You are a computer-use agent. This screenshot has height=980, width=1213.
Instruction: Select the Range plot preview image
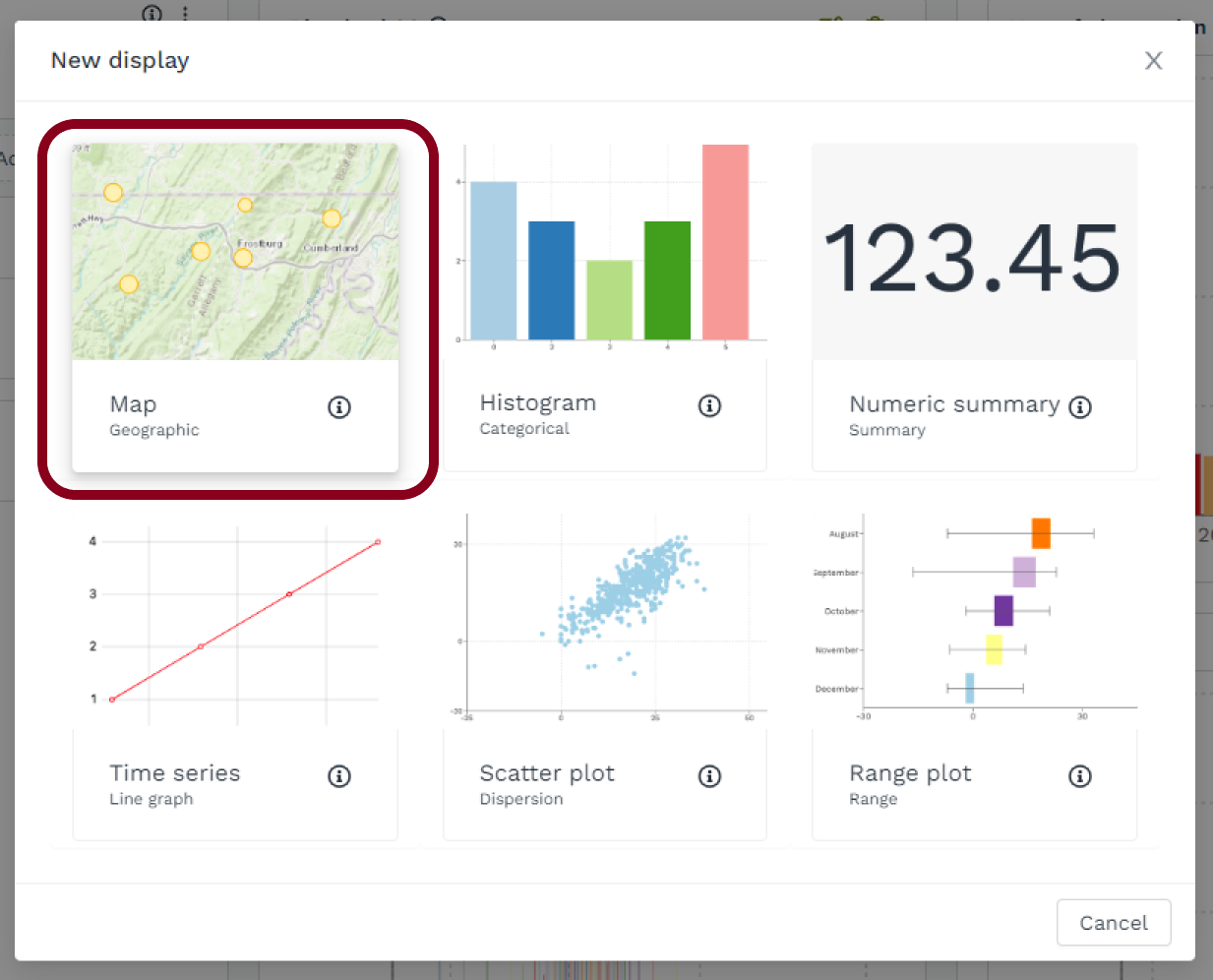click(x=974, y=618)
